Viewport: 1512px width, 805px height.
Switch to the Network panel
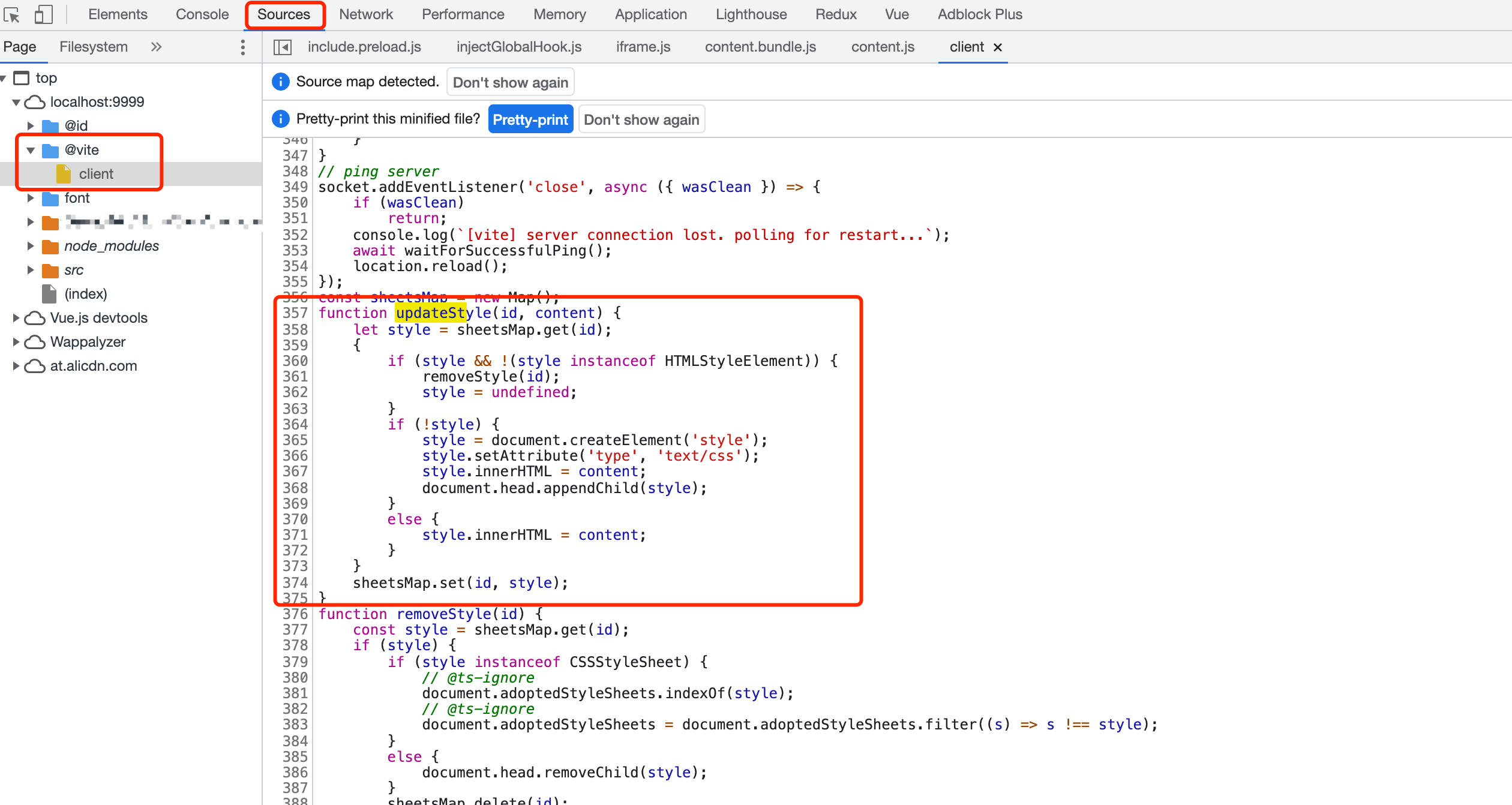click(x=365, y=14)
